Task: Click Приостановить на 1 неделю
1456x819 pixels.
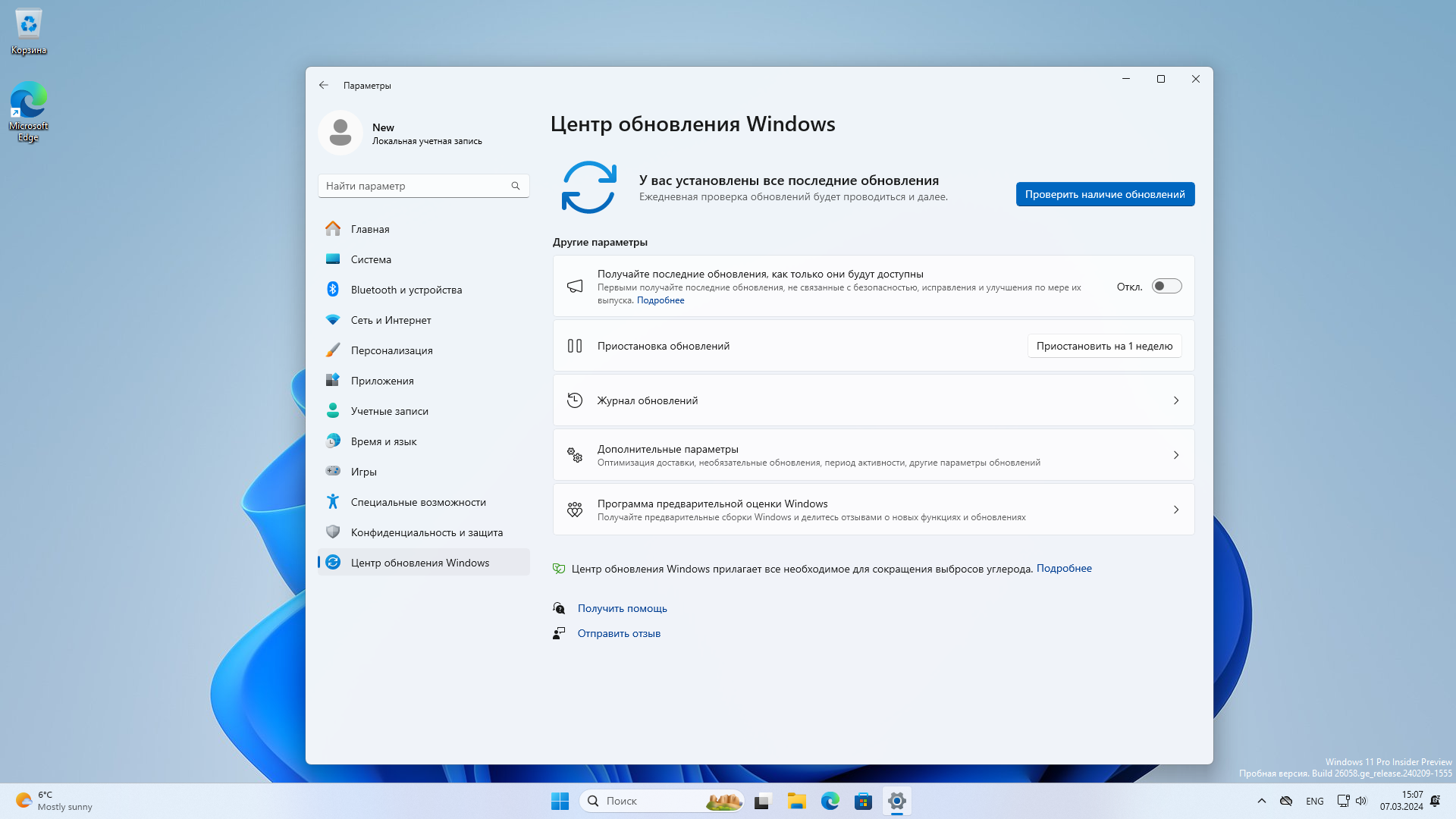Action: [x=1104, y=346]
